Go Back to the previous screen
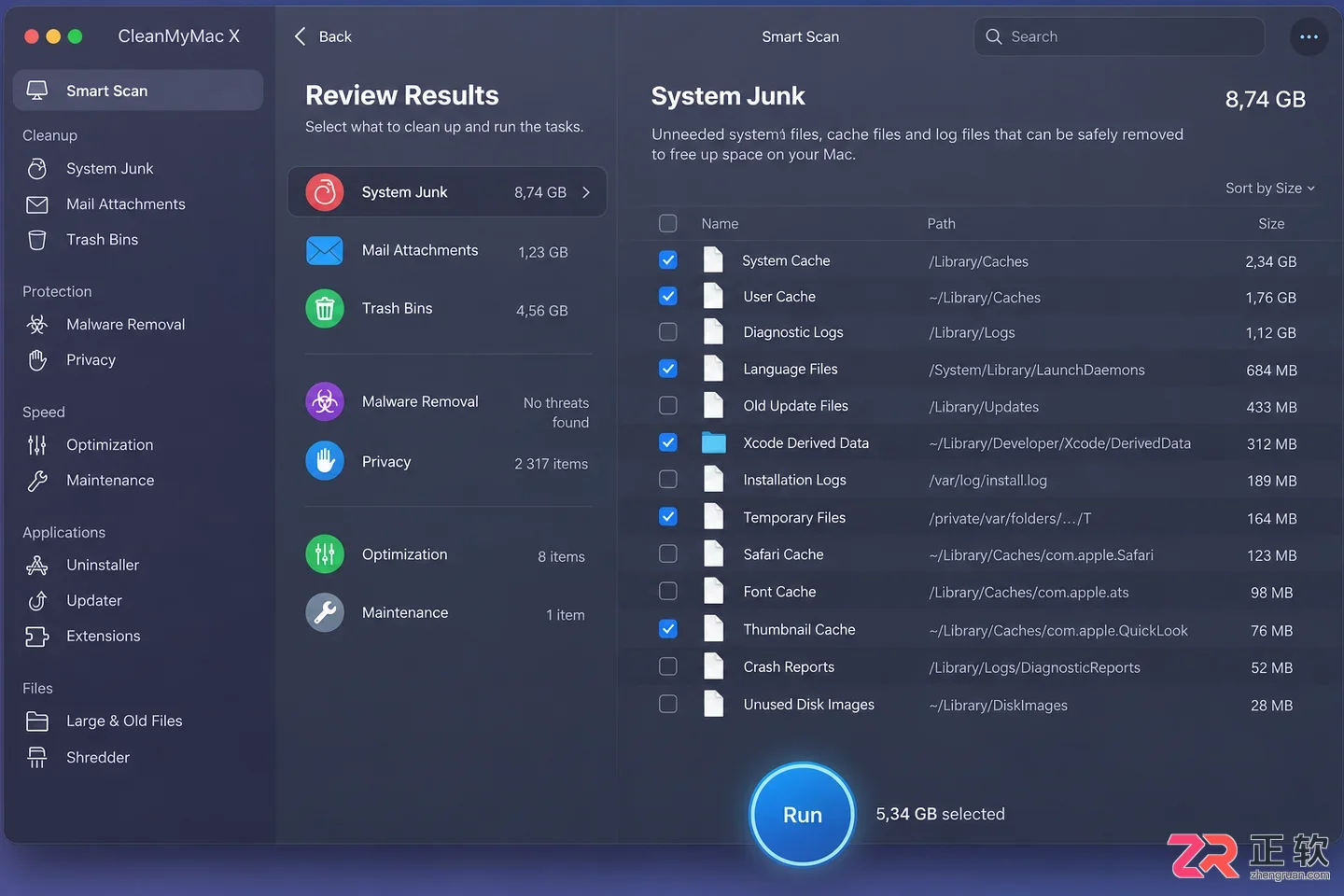 (323, 36)
